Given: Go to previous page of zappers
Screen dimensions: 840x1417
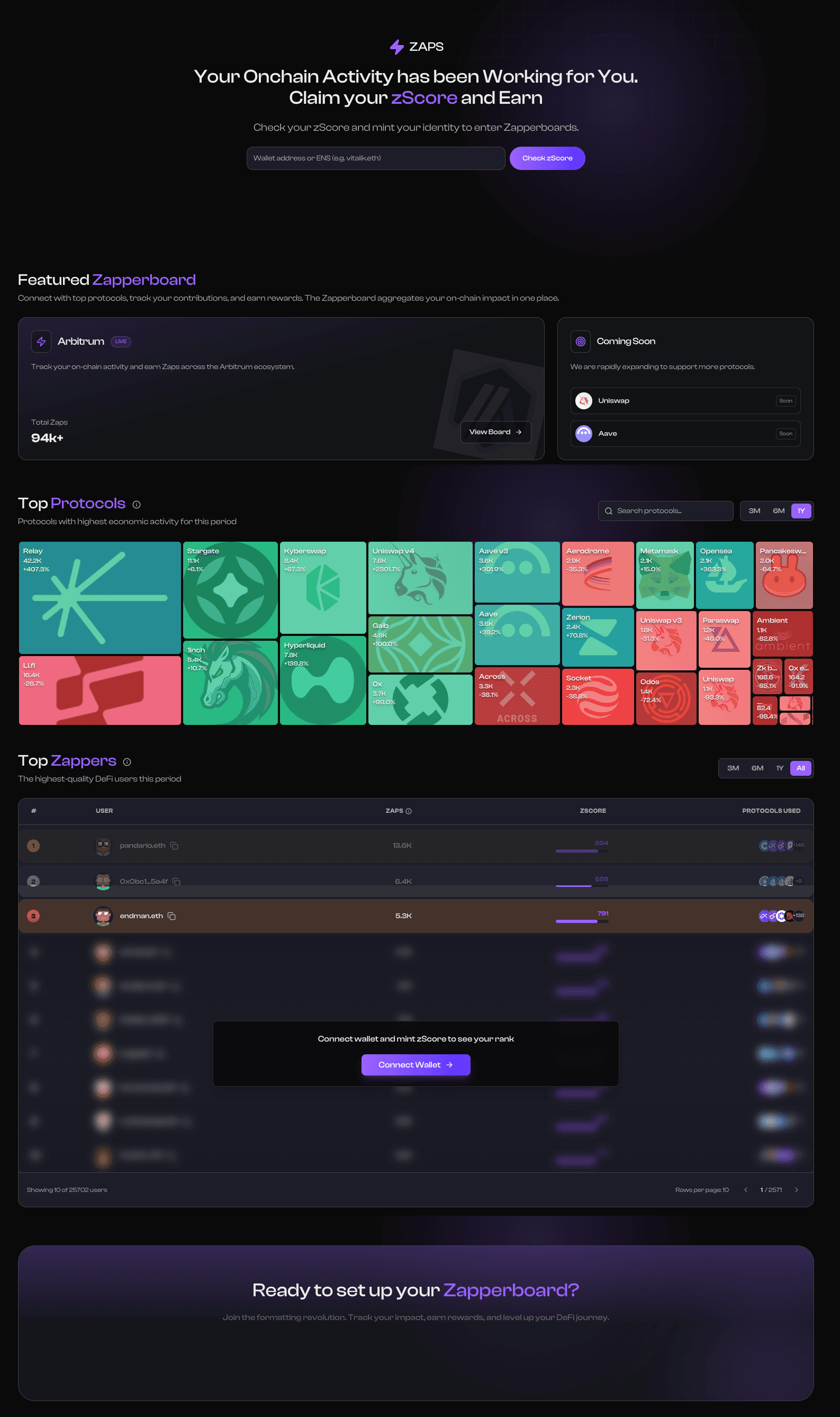Looking at the screenshot, I should click(745, 1190).
